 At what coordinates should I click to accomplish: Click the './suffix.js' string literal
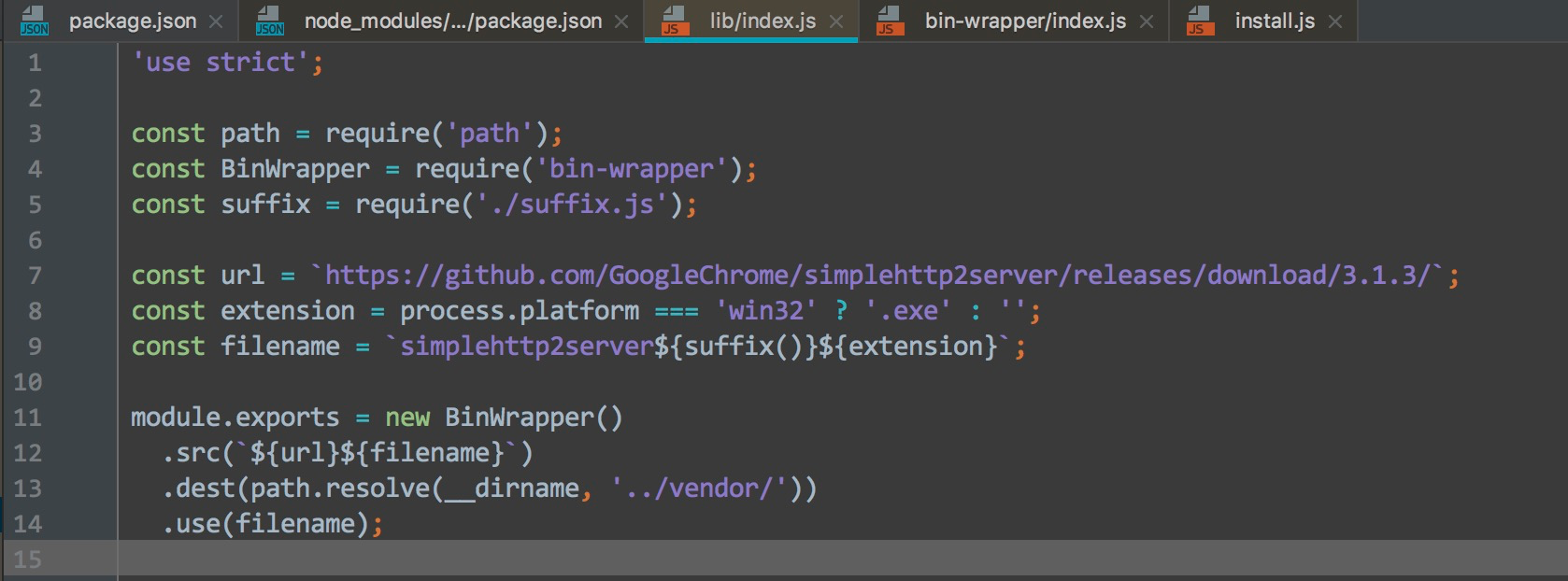tap(572, 205)
